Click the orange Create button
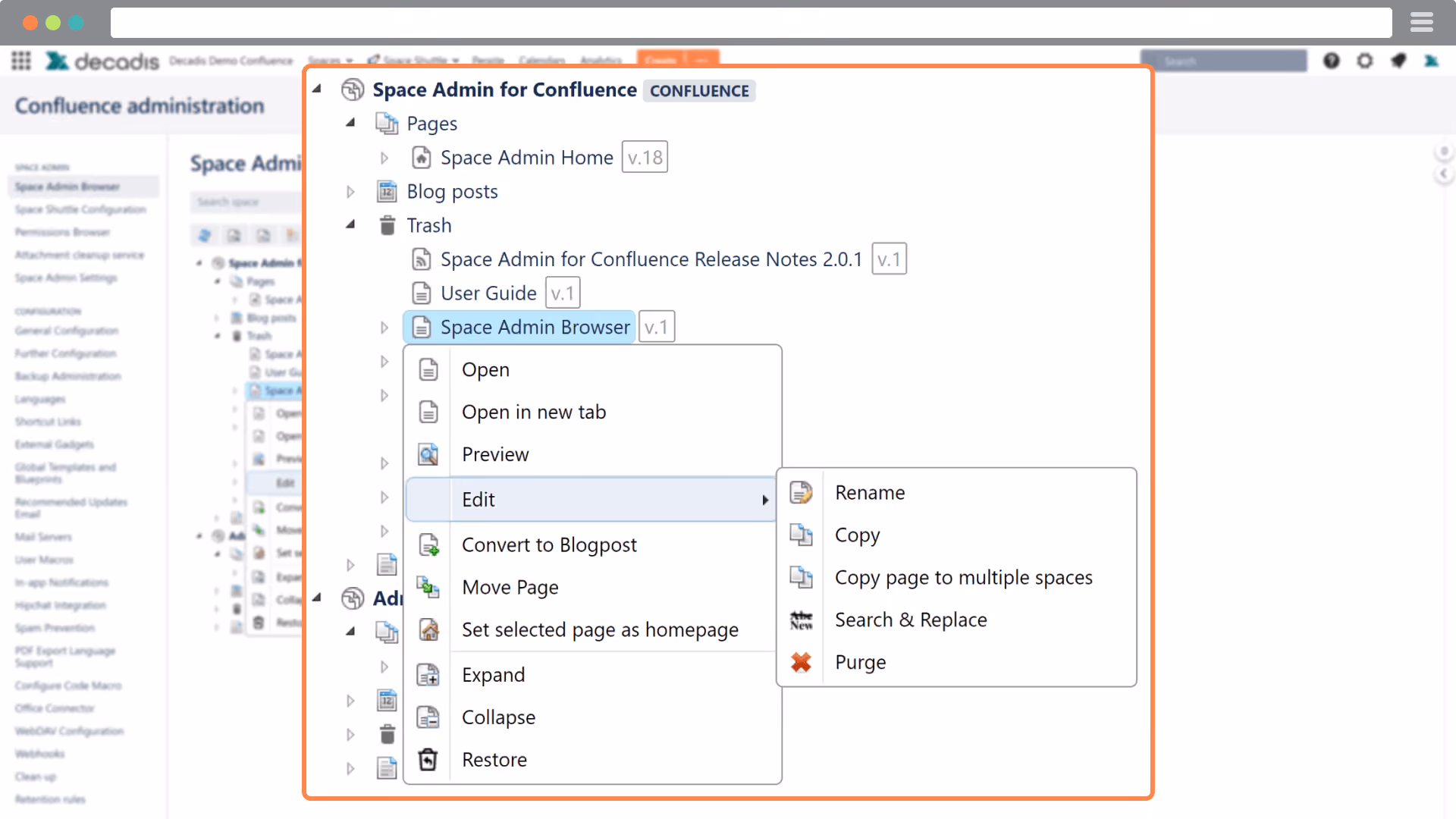Viewport: 1456px width, 819px height. coord(661,60)
